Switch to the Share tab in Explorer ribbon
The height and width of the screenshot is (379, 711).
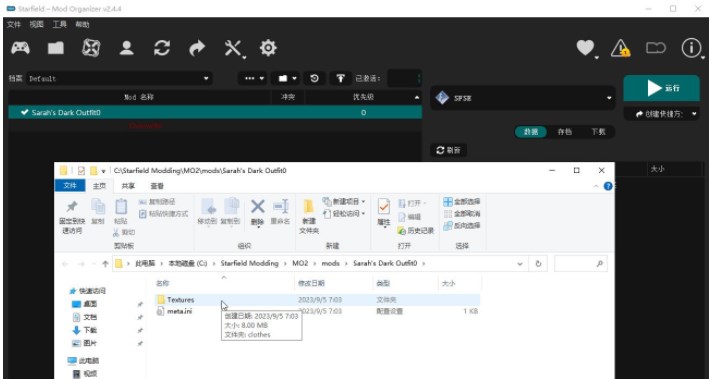point(128,186)
